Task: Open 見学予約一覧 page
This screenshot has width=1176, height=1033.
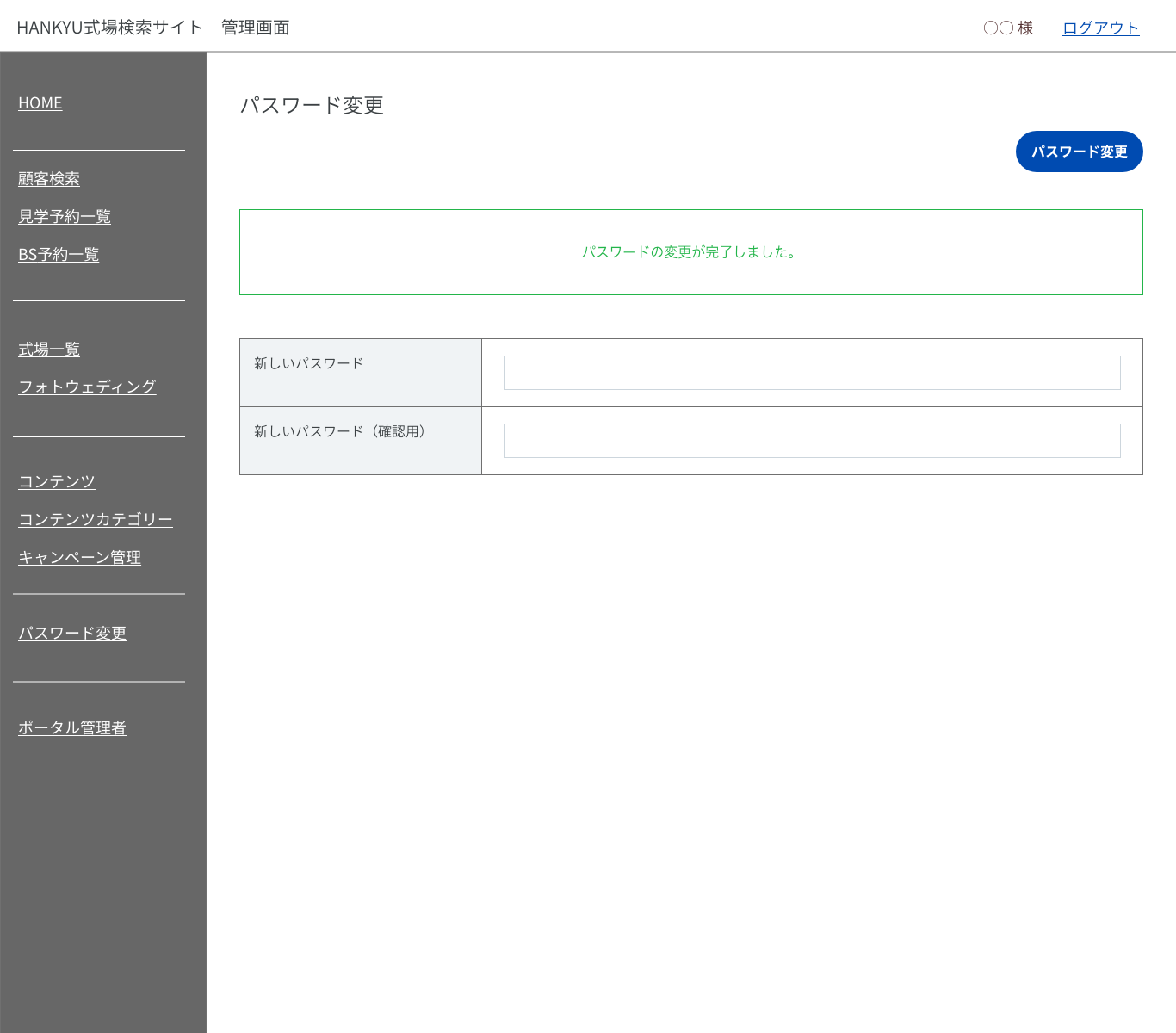Action: [x=65, y=217]
